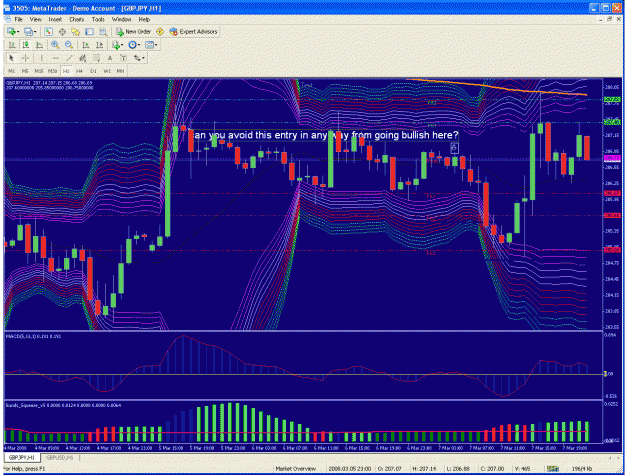Select the MN monthly timeframe
Screen dimensions: 625x475
tap(120, 71)
